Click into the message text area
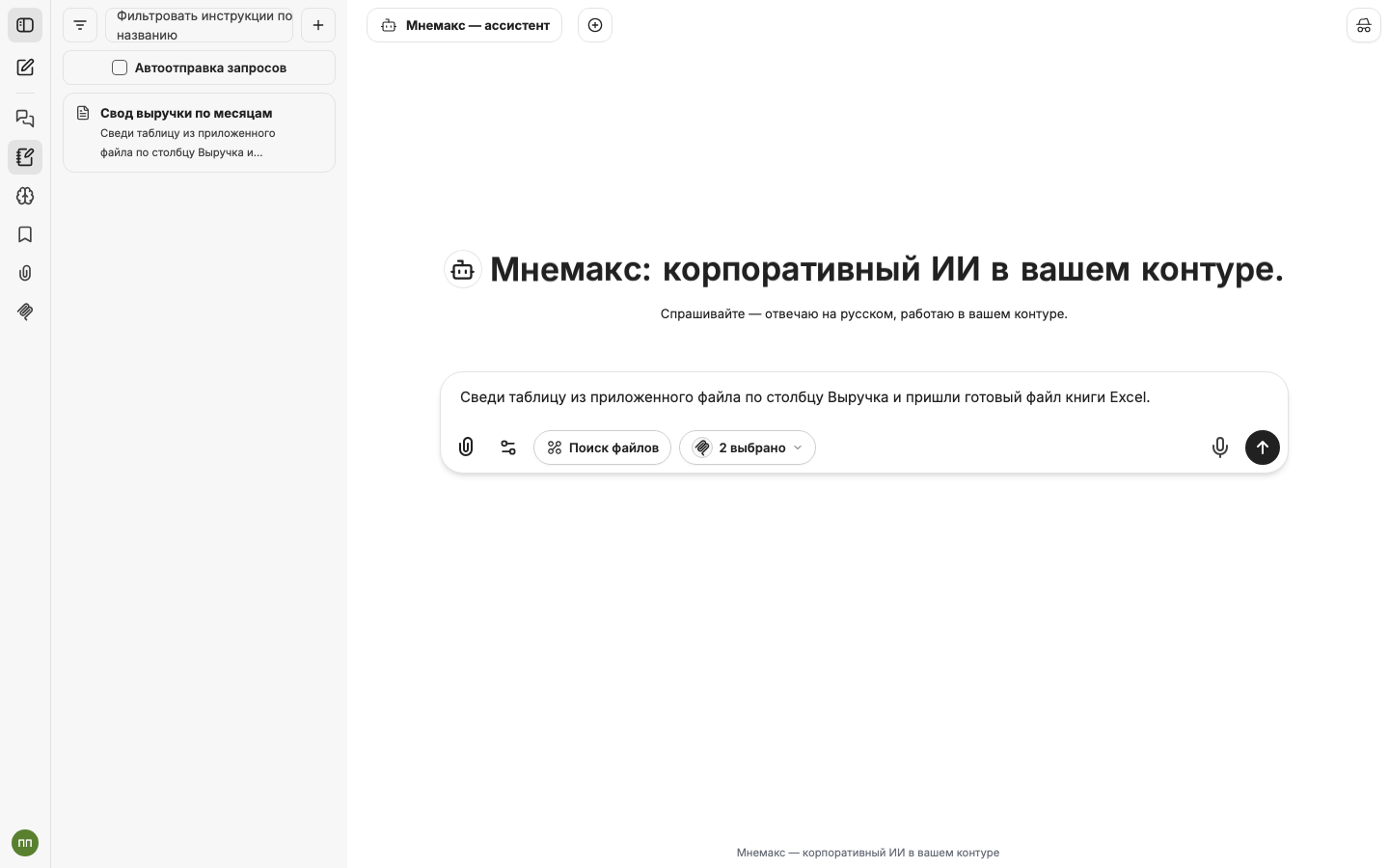Viewport: 1389px width, 868px height. point(864,397)
